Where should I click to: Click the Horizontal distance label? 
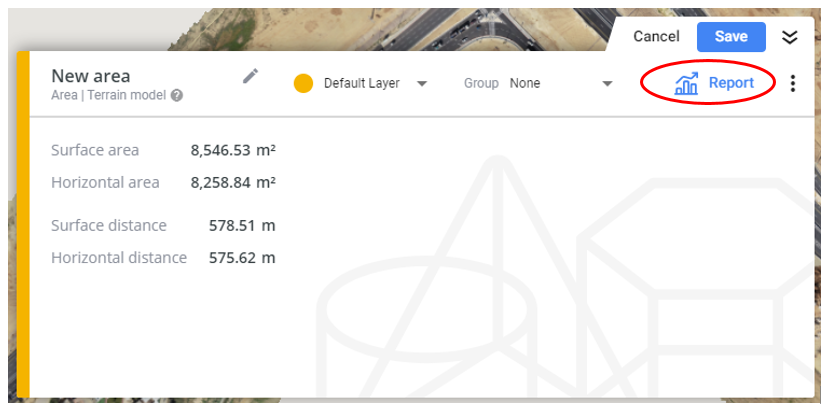(119, 258)
